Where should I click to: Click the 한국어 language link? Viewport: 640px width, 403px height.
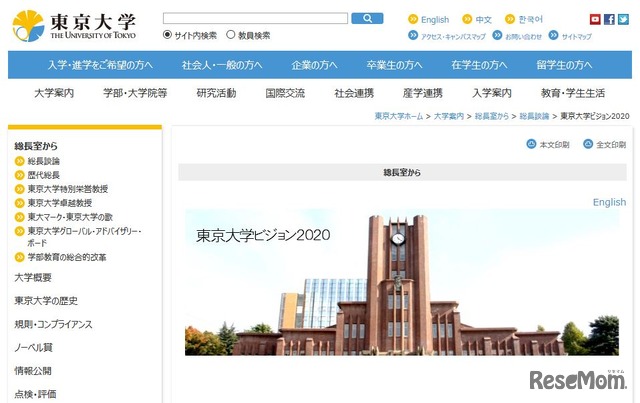tap(531, 20)
